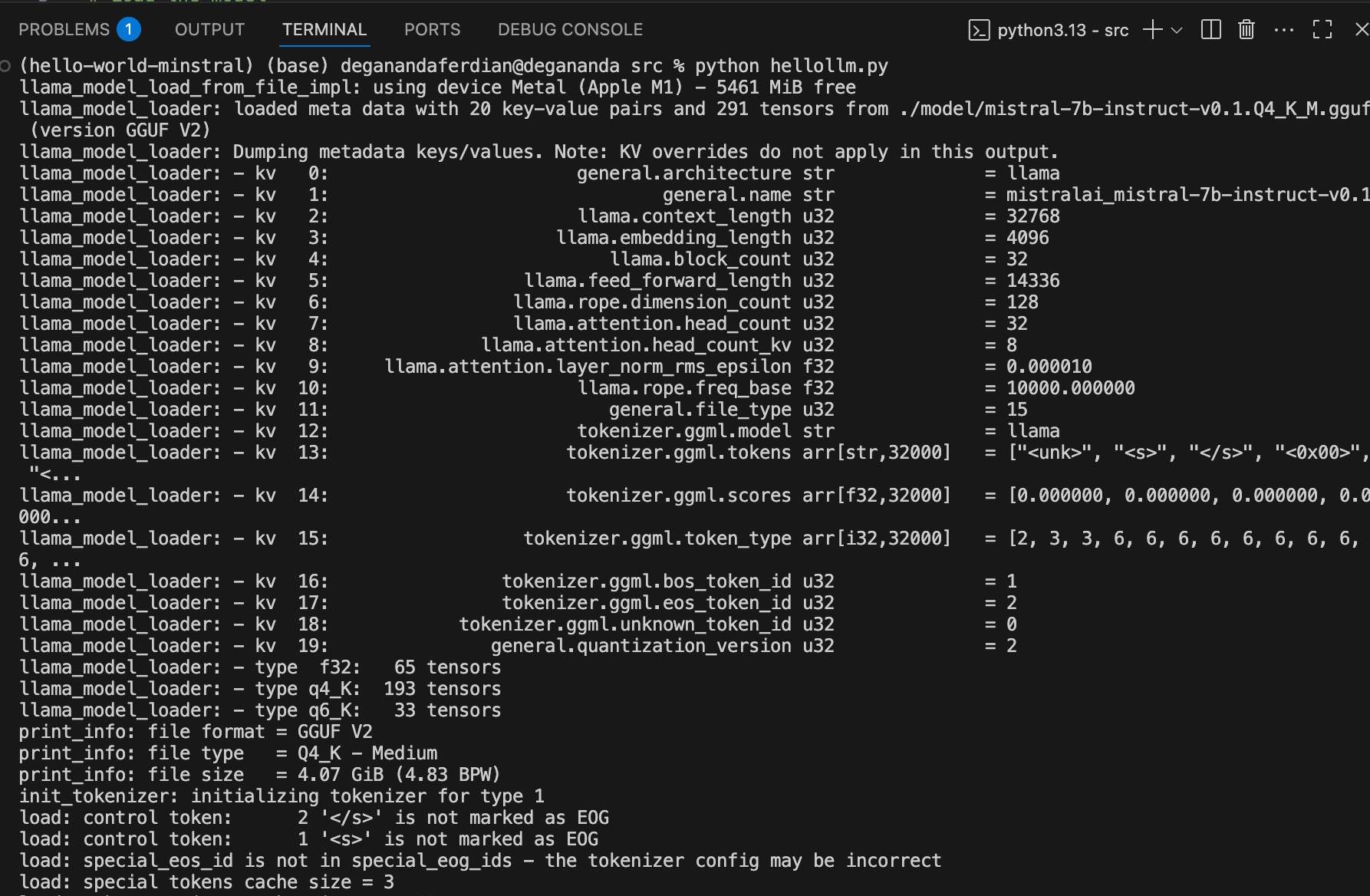Open the terminal more actions menu
The height and width of the screenshot is (896, 1370).
pos(1283,30)
